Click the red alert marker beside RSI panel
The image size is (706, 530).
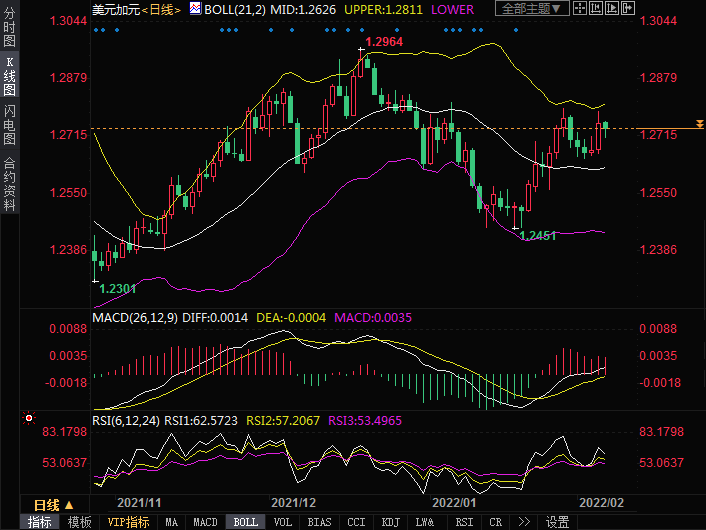pos(30,417)
